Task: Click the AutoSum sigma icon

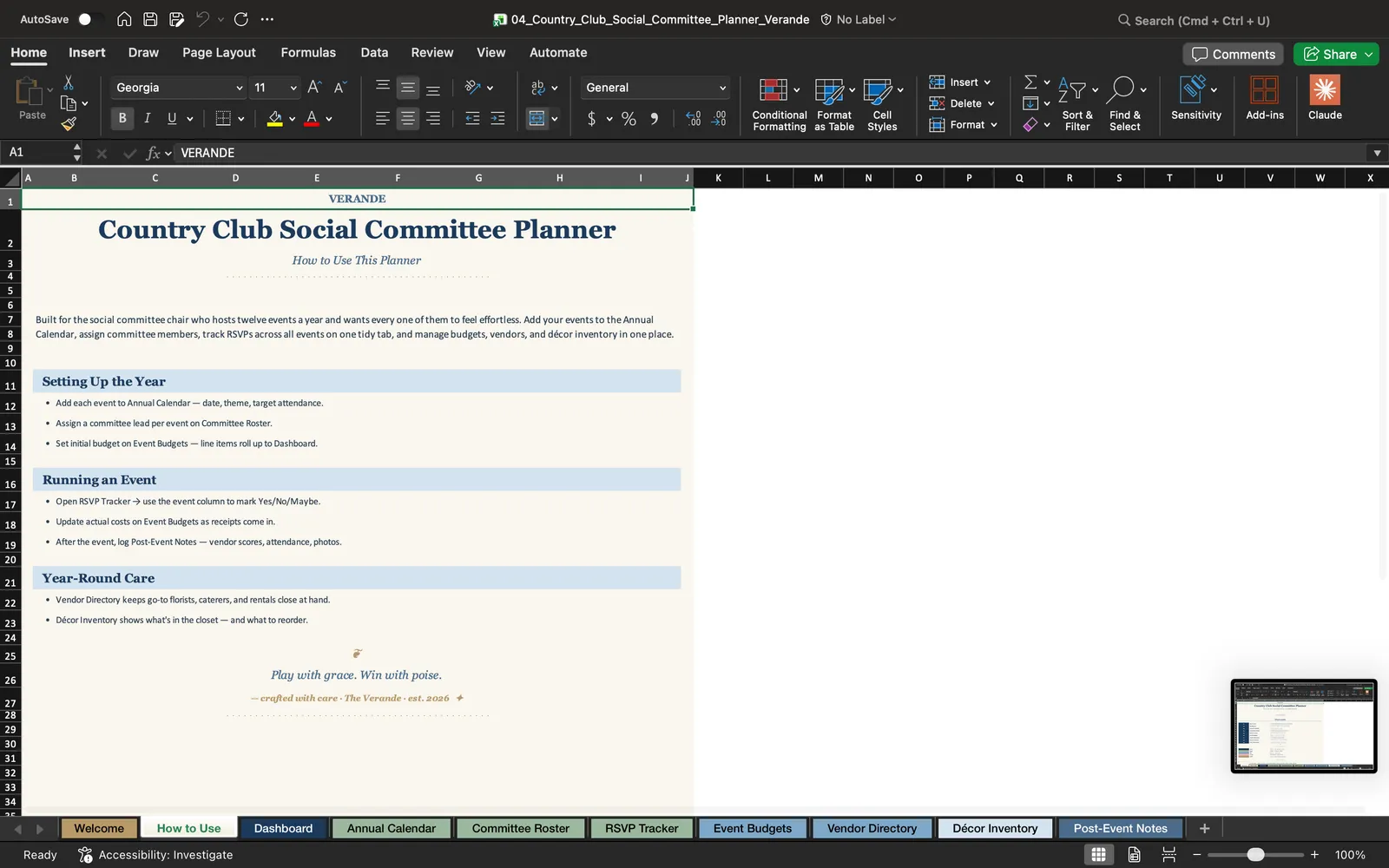Action: click(1030, 82)
